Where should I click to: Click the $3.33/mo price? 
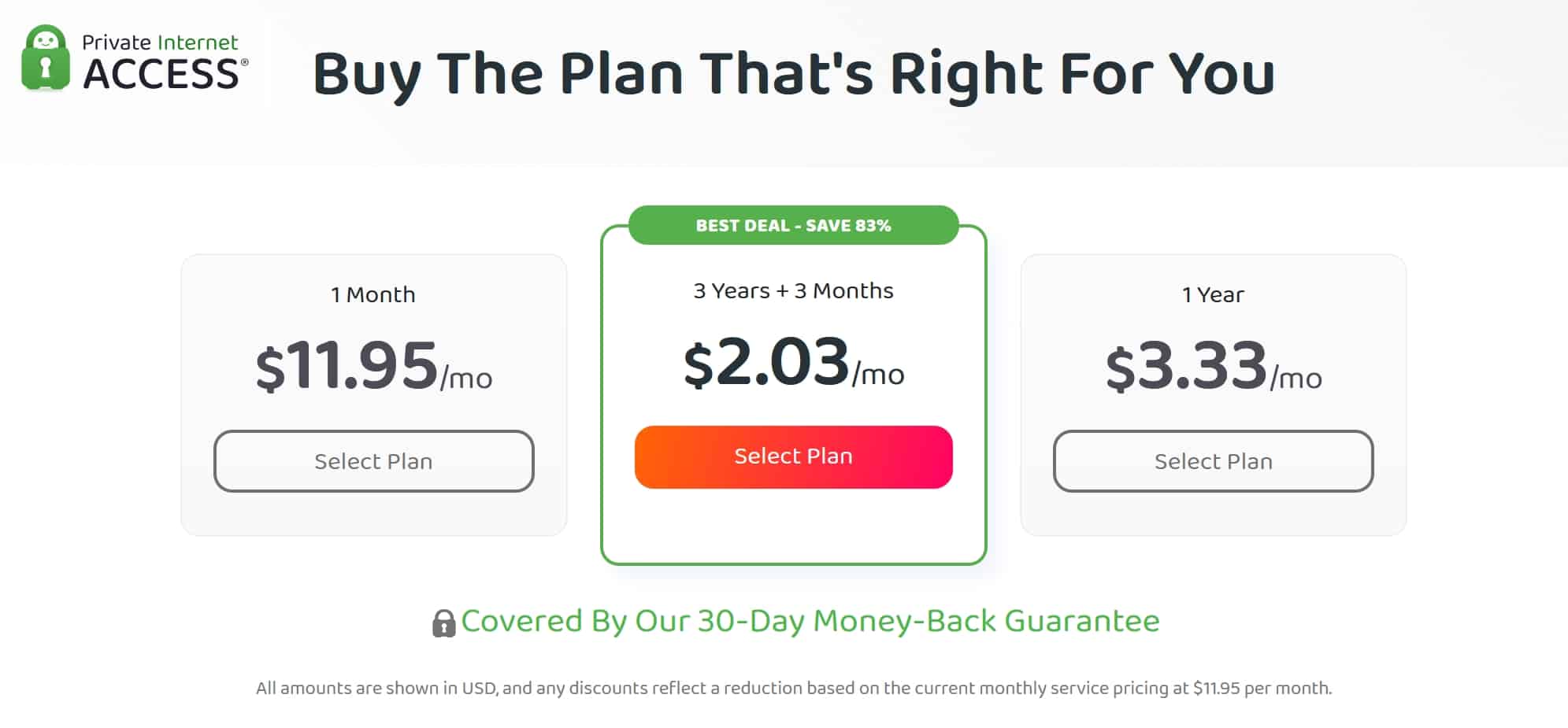click(1214, 365)
